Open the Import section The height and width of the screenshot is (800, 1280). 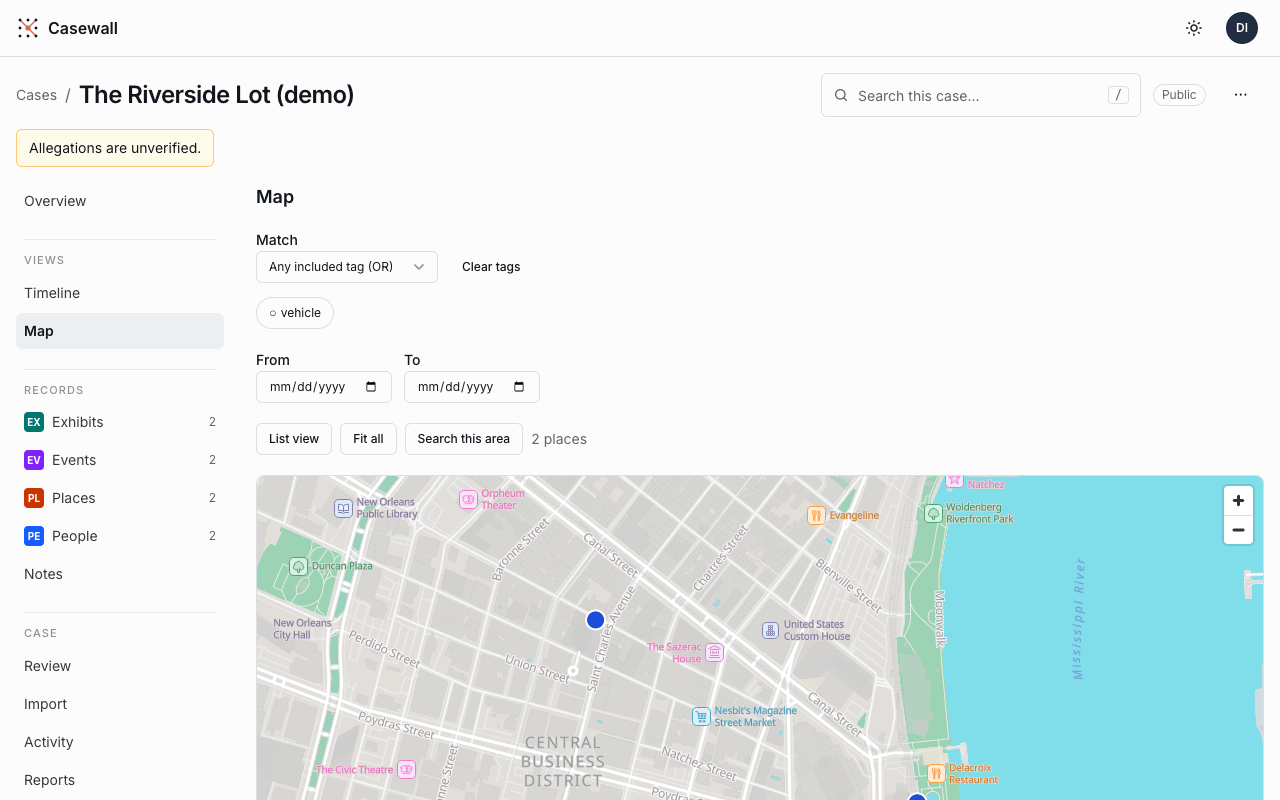tap(120, 704)
